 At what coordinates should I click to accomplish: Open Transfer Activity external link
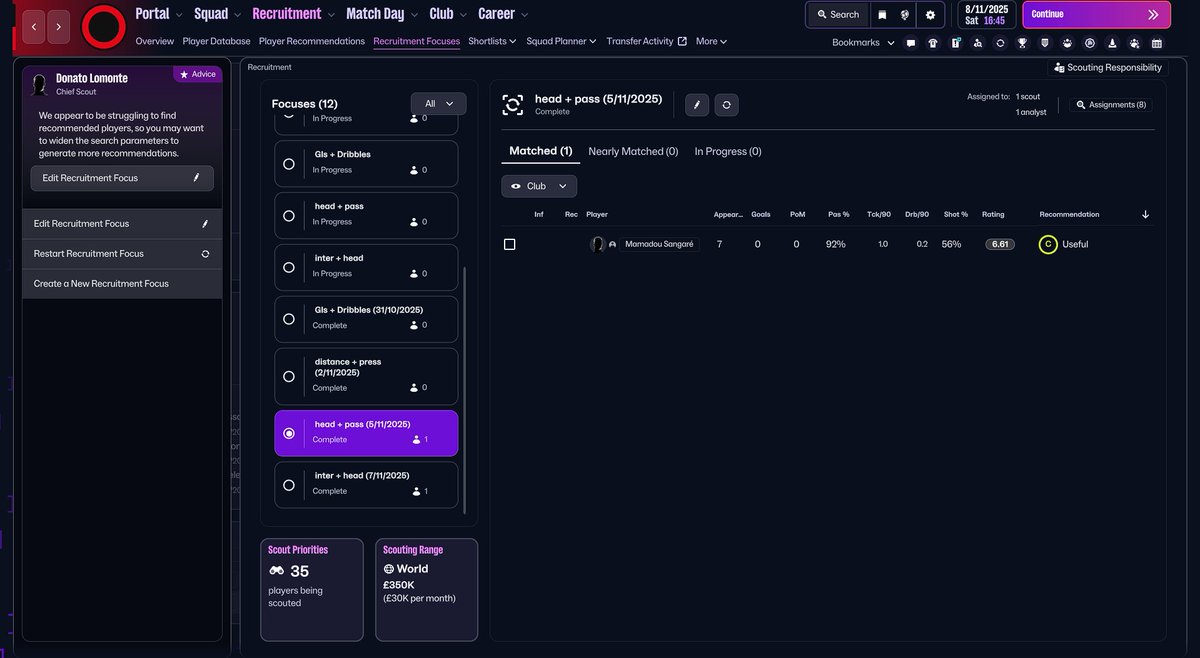pyautogui.click(x=646, y=42)
